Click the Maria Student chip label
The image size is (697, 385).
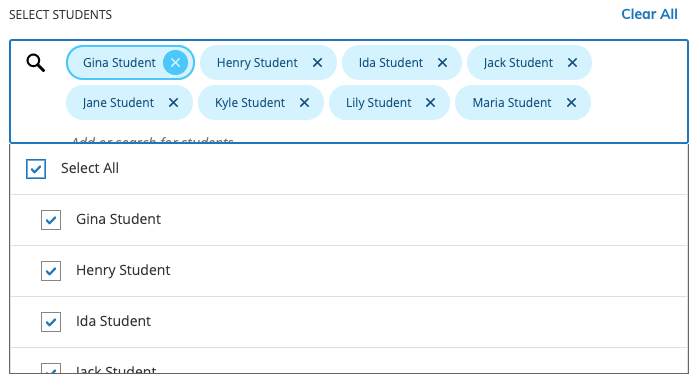[512, 103]
